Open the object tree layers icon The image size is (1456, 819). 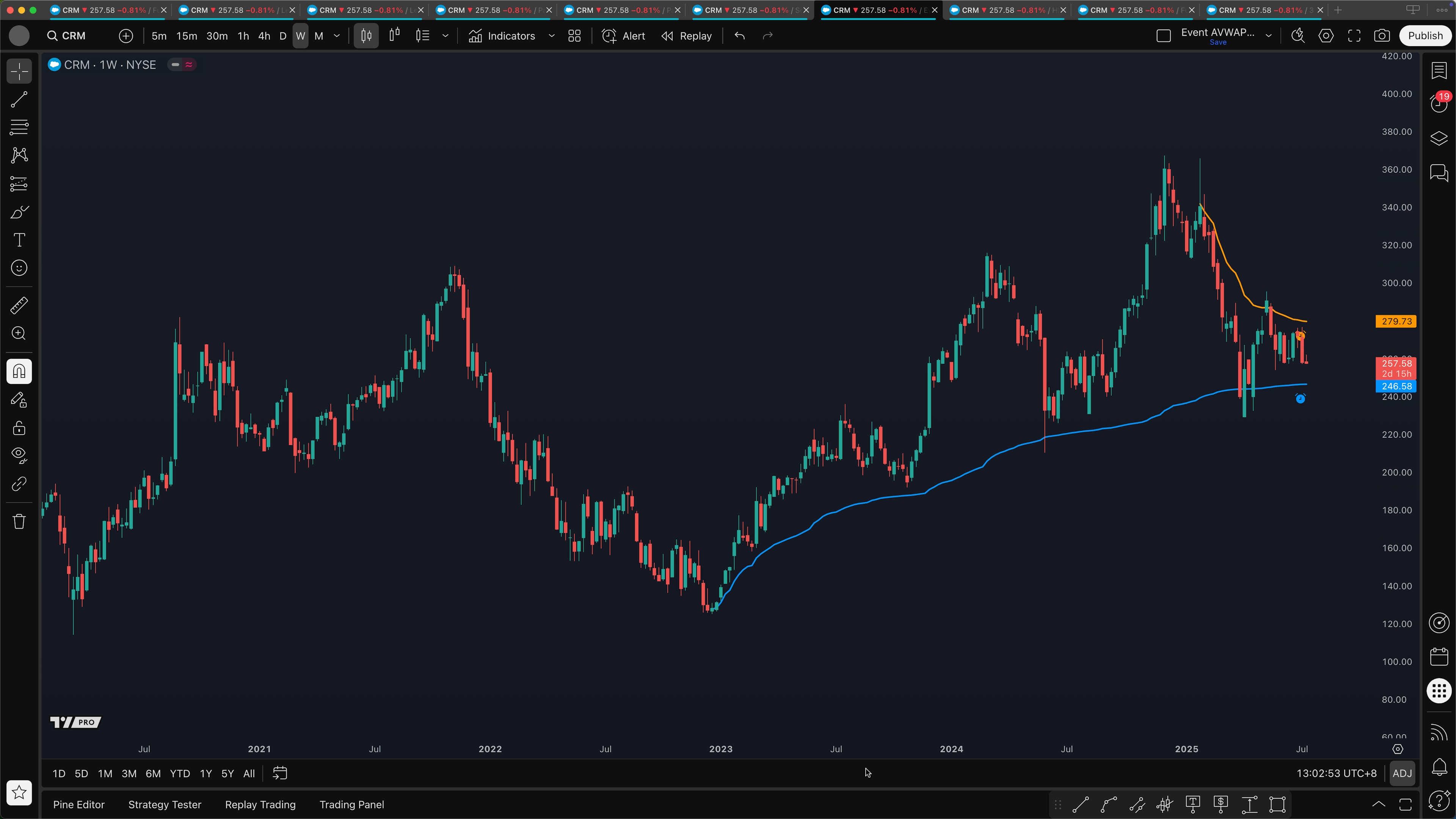pos(1439,138)
